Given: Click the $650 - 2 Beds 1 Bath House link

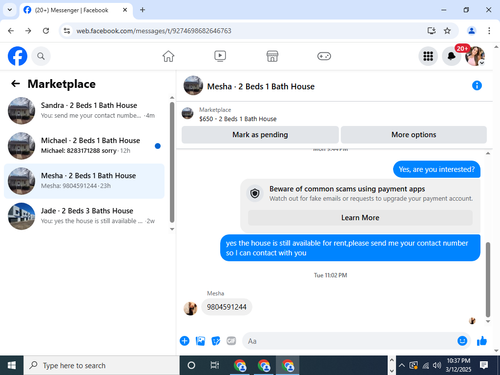Looking at the screenshot, I should click(x=238, y=119).
